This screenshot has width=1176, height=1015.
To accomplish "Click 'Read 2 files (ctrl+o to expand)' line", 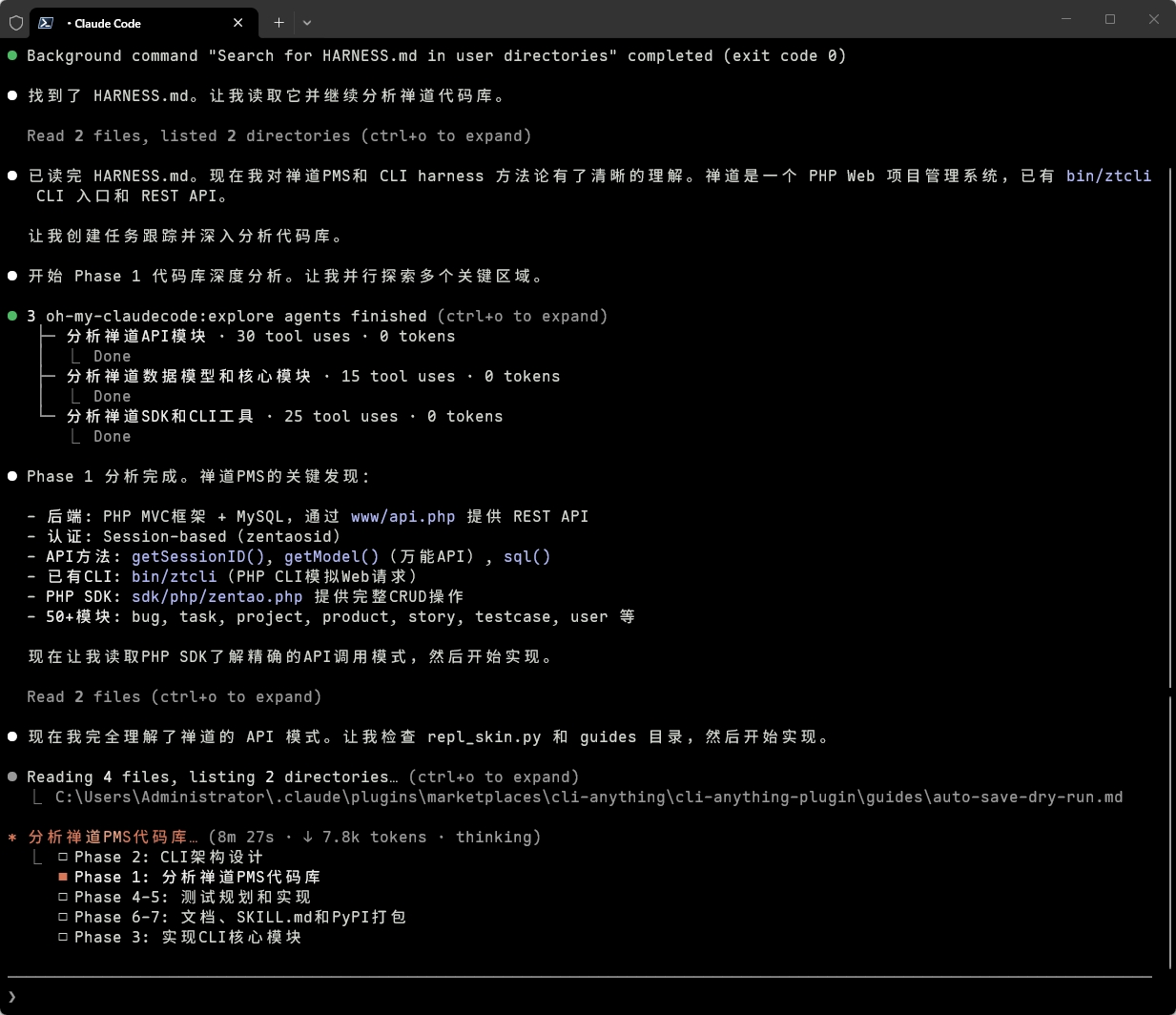I will 174,696.
